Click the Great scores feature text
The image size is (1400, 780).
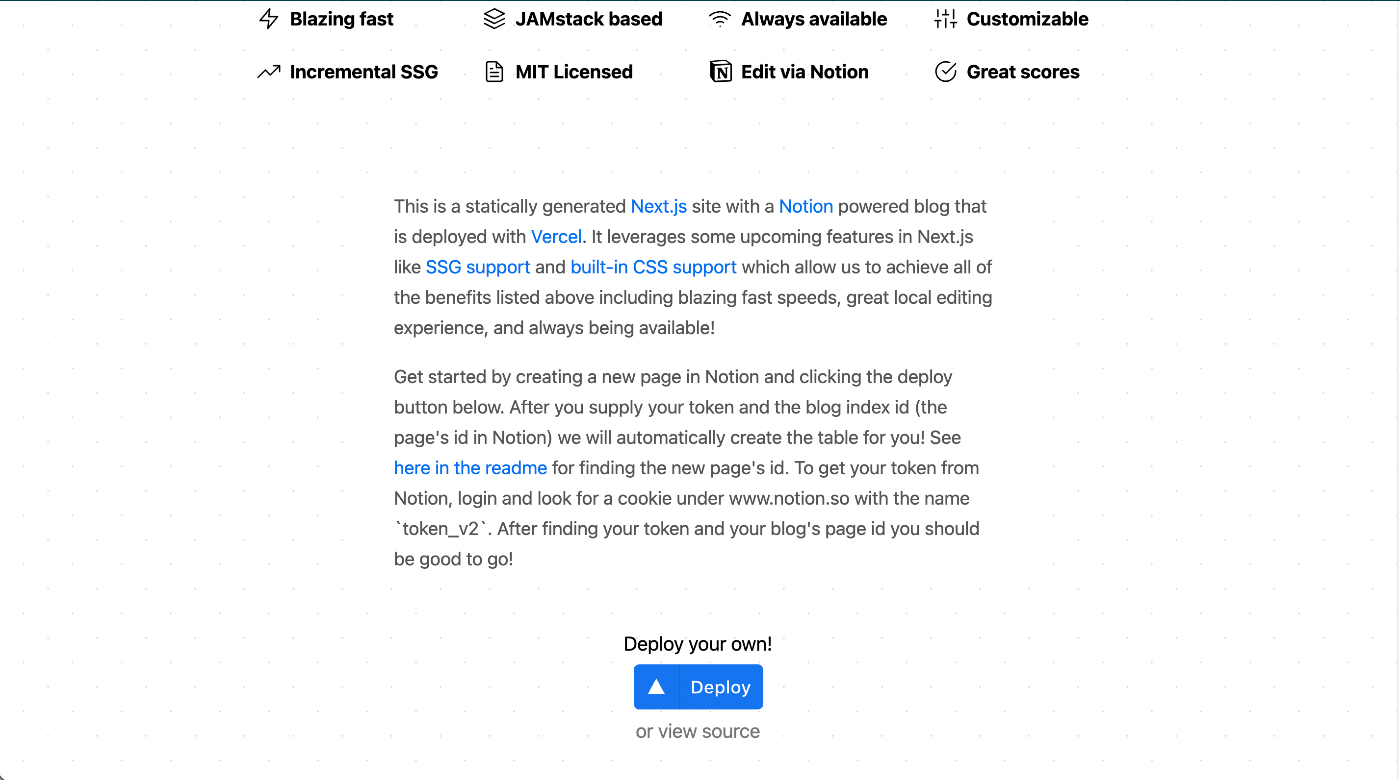point(1022,72)
